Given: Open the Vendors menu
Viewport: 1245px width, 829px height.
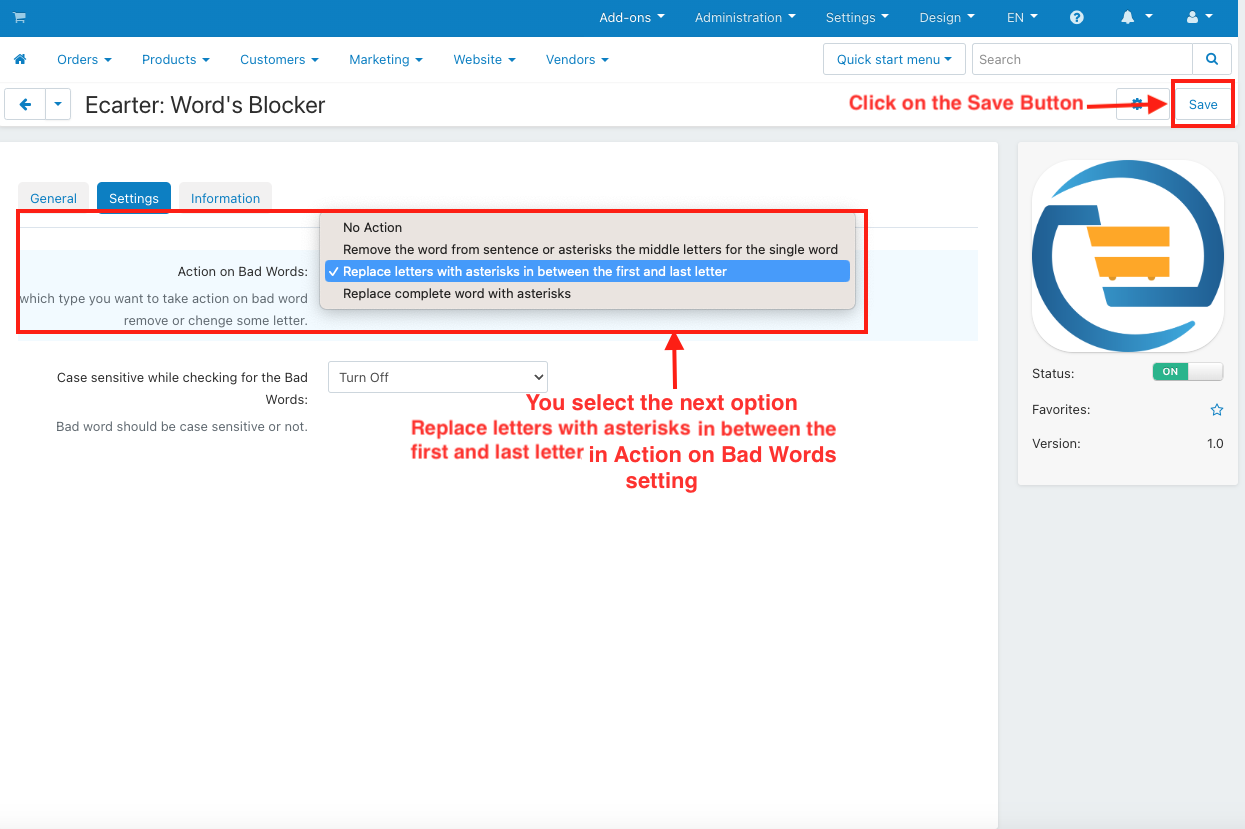Looking at the screenshot, I should [x=577, y=59].
